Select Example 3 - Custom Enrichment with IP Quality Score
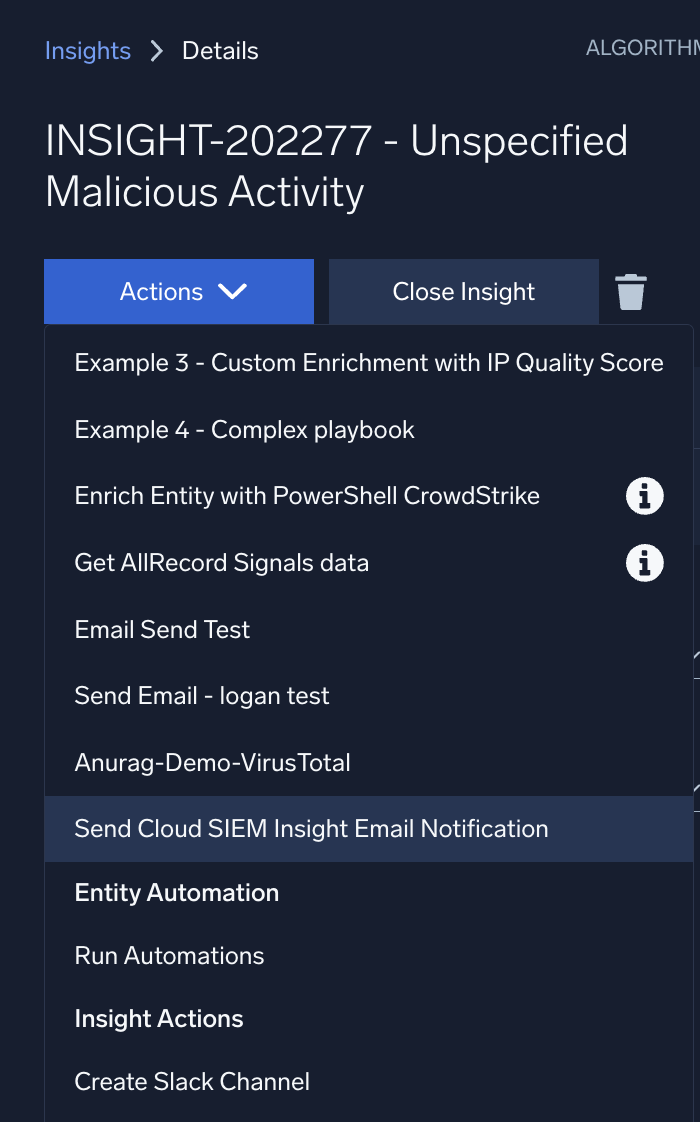The image size is (700, 1122). coord(368,362)
